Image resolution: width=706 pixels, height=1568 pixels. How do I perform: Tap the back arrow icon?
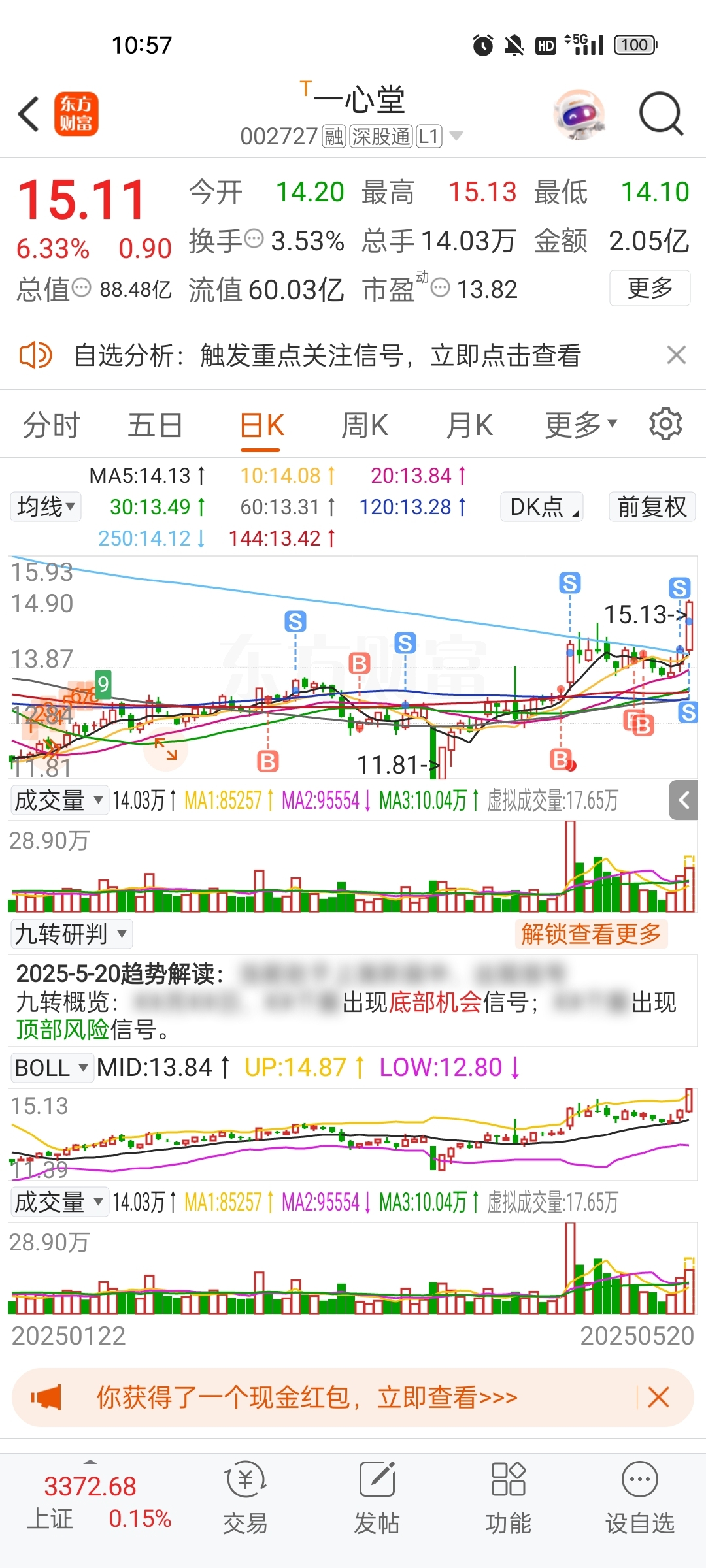(29, 114)
